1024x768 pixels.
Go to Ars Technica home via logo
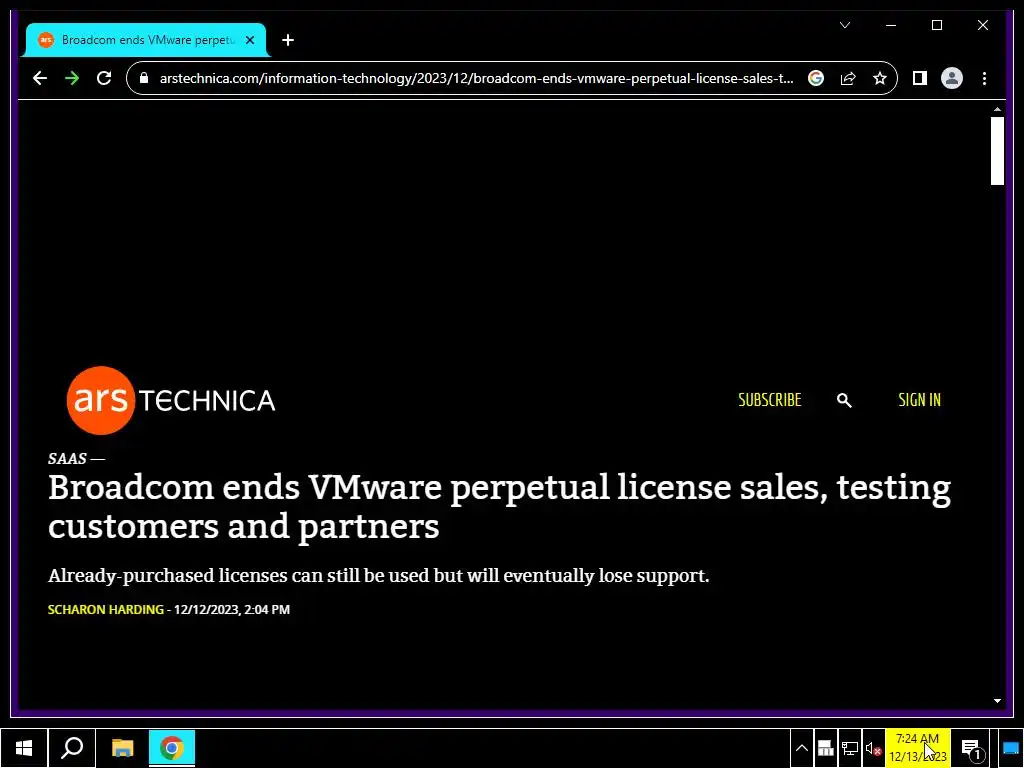(171, 400)
